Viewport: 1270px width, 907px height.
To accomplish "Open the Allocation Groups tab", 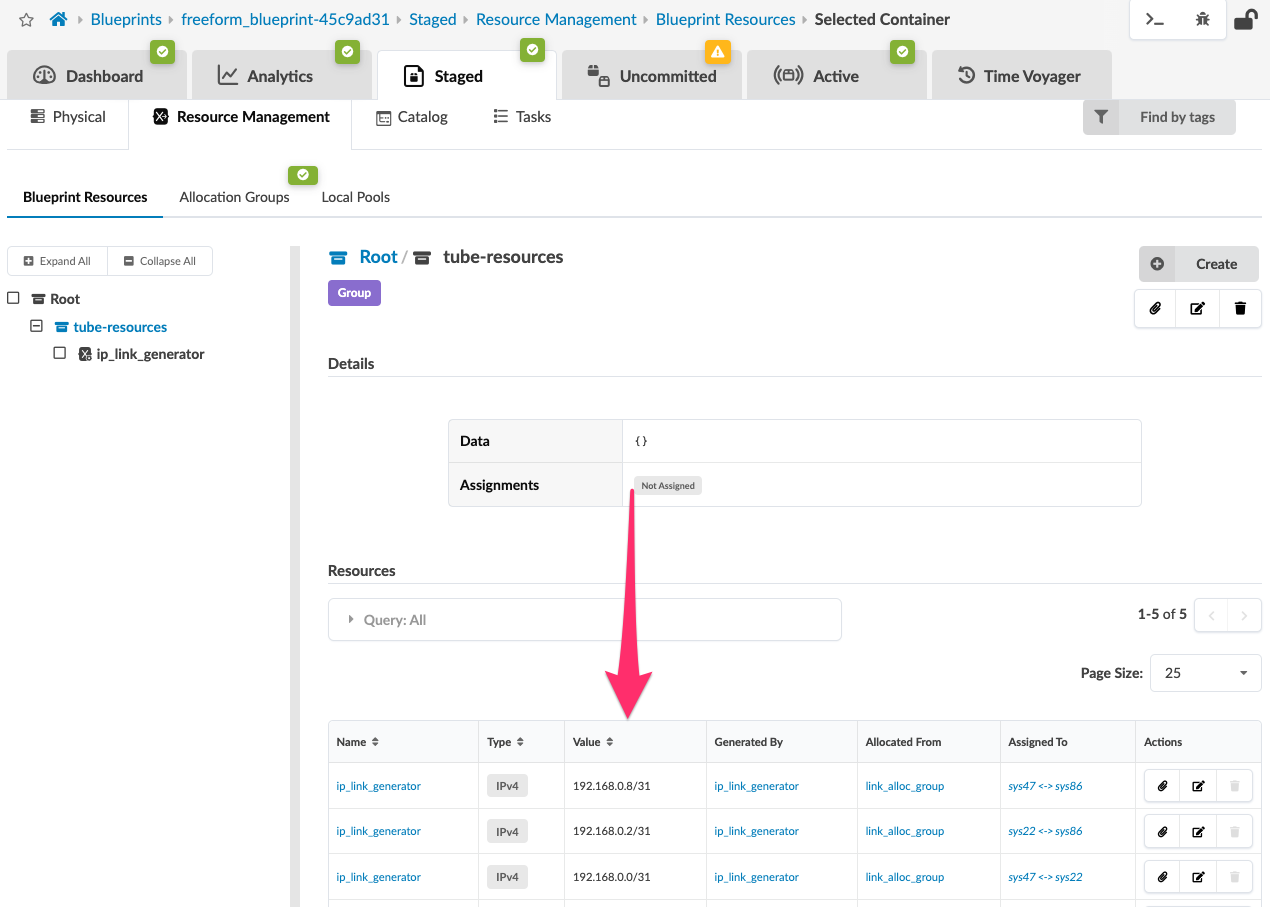I will pos(234,197).
